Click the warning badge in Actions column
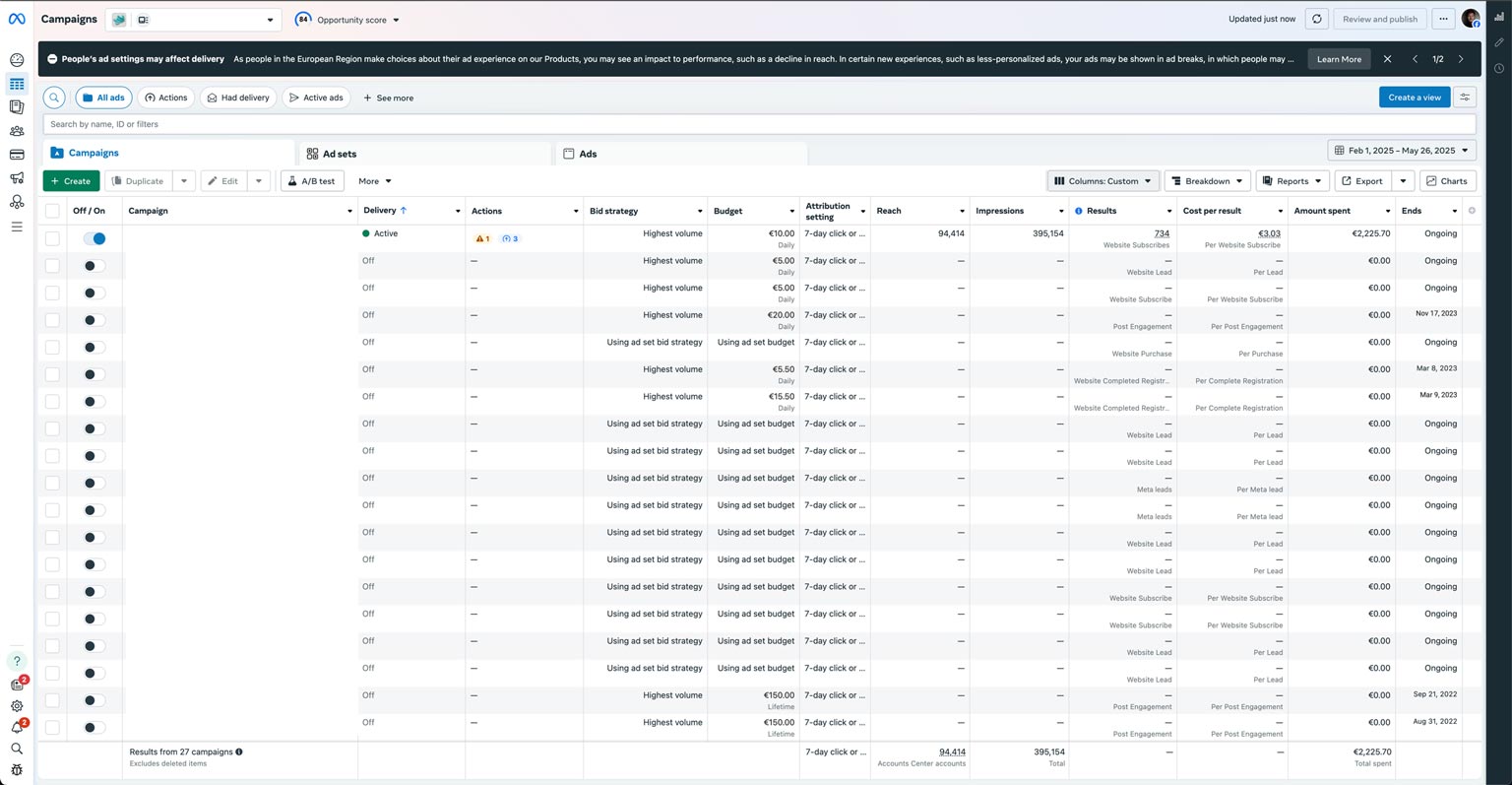 (482, 238)
